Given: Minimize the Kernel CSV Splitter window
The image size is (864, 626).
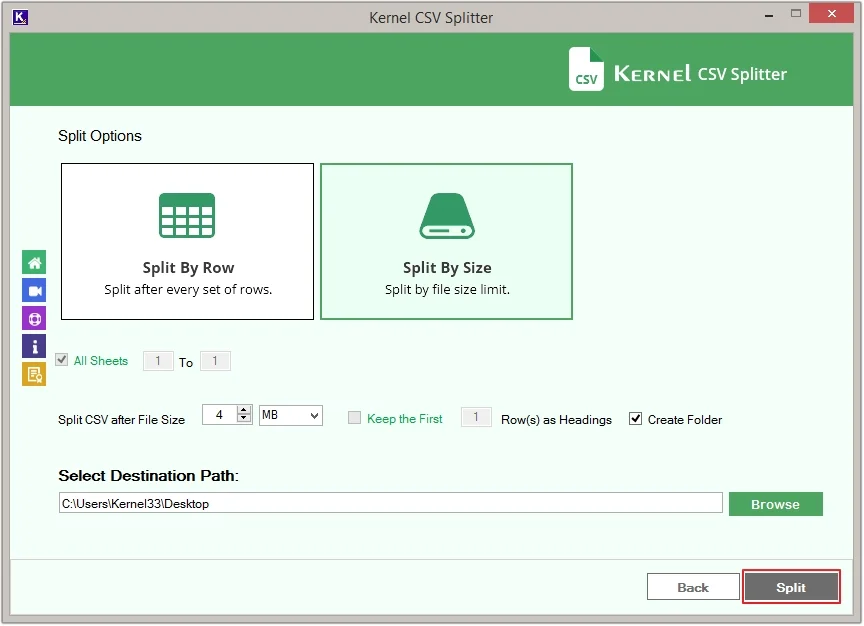Looking at the screenshot, I should point(768,14).
